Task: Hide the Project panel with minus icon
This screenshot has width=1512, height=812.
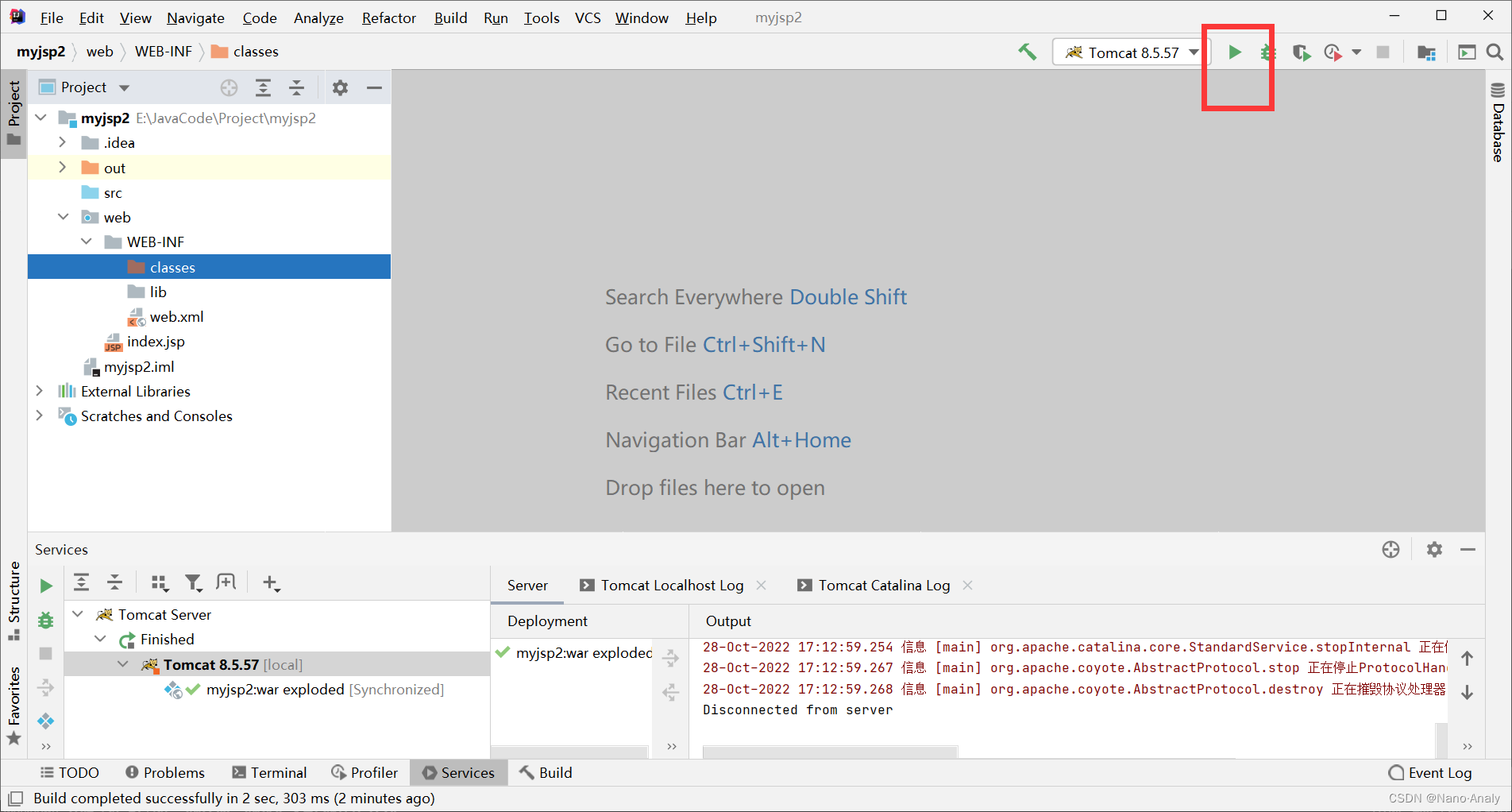Action: [x=374, y=87]
